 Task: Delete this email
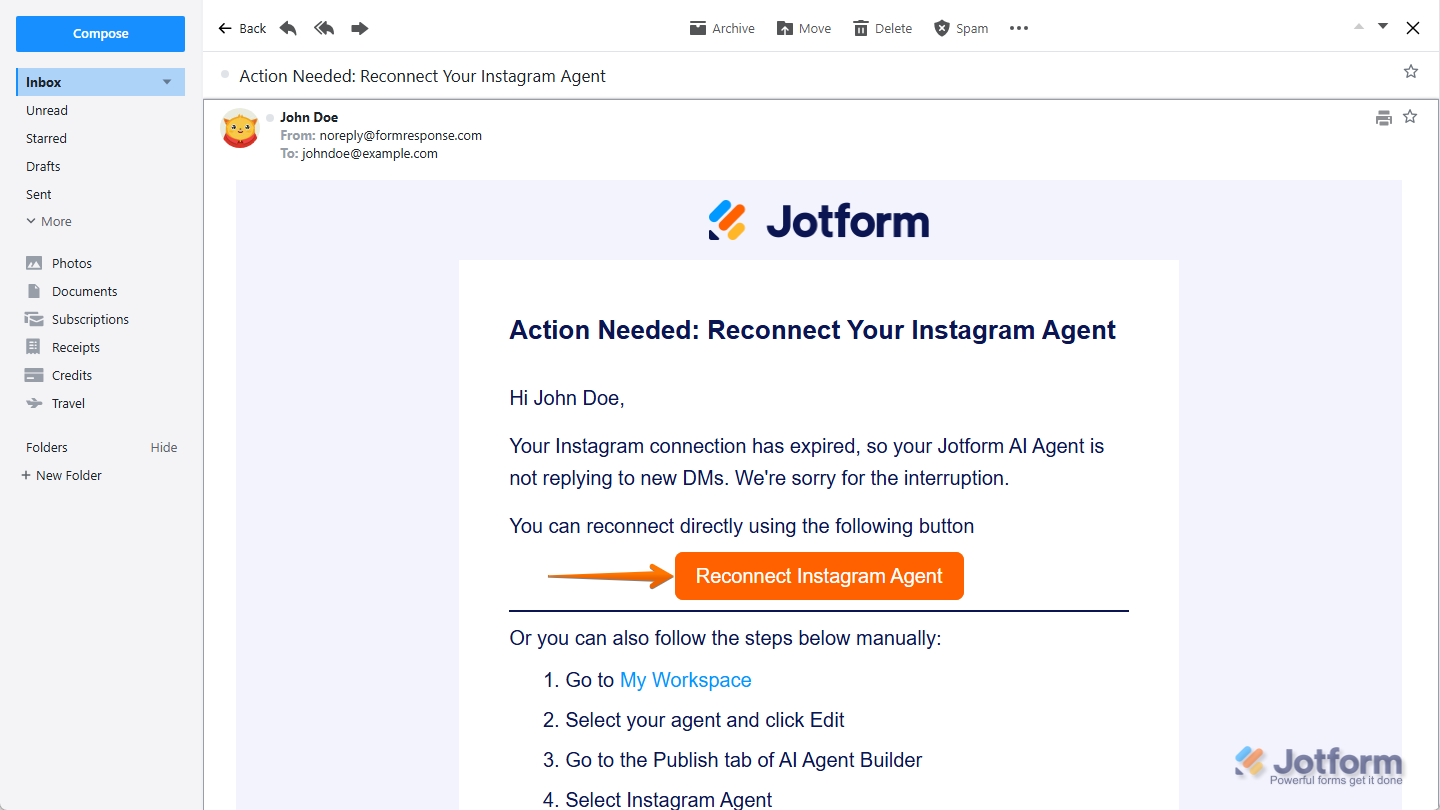pyautogui.click(x=881, y=27)
